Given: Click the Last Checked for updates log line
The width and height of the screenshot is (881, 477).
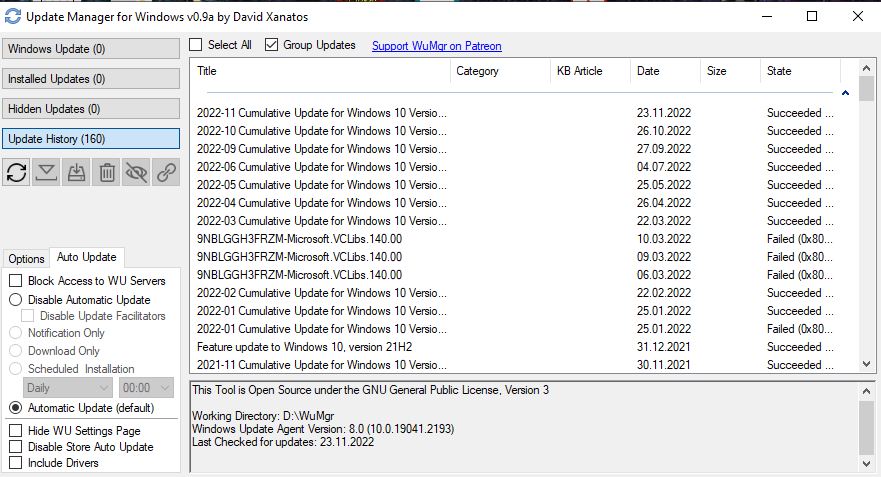Looking at the screenshot, I should pyautogui.click(x=283, y=442).
